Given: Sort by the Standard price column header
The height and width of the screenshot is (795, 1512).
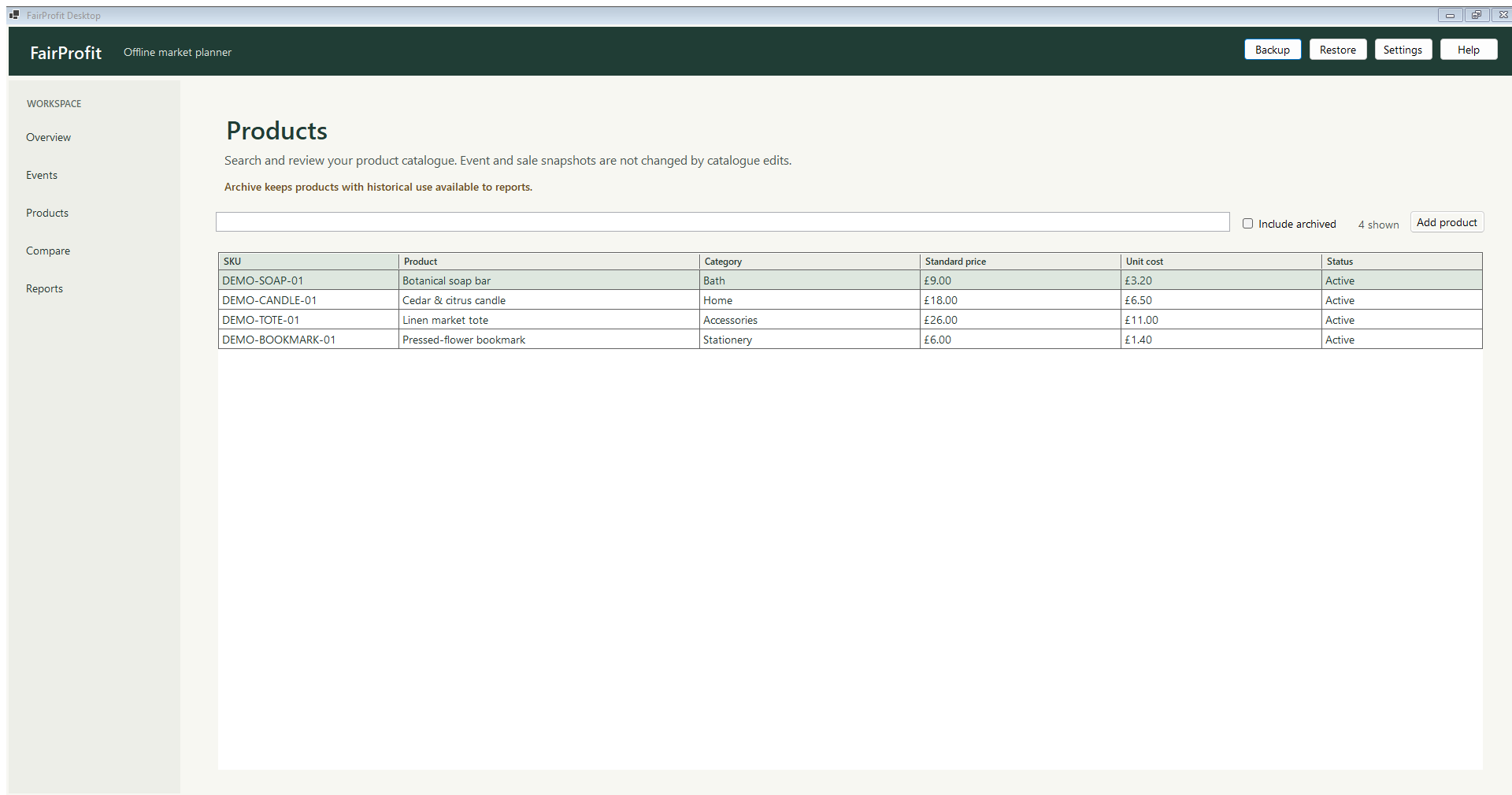Looking at the screenshot, I should coord(1020,262).
